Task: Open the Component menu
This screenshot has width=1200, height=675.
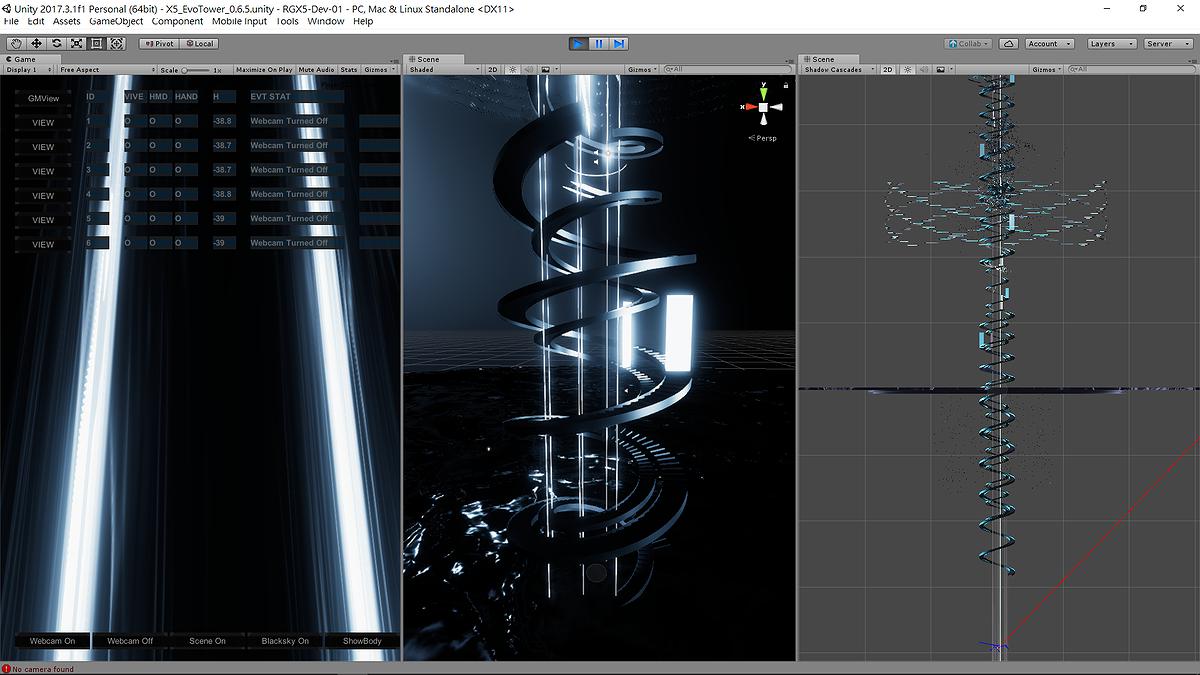Action: coord(178,21)
